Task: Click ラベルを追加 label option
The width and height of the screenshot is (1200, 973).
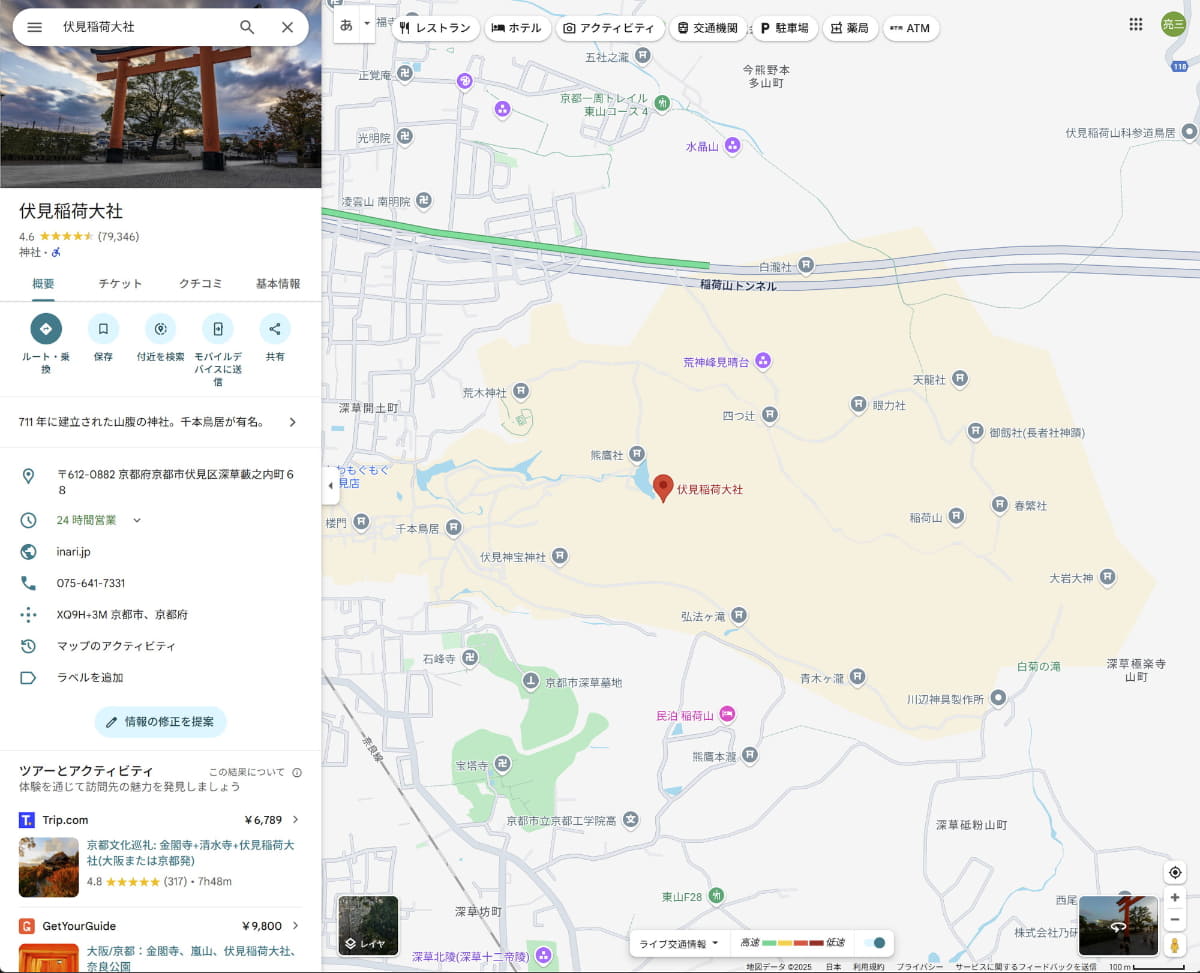Action: coord(90,678)
